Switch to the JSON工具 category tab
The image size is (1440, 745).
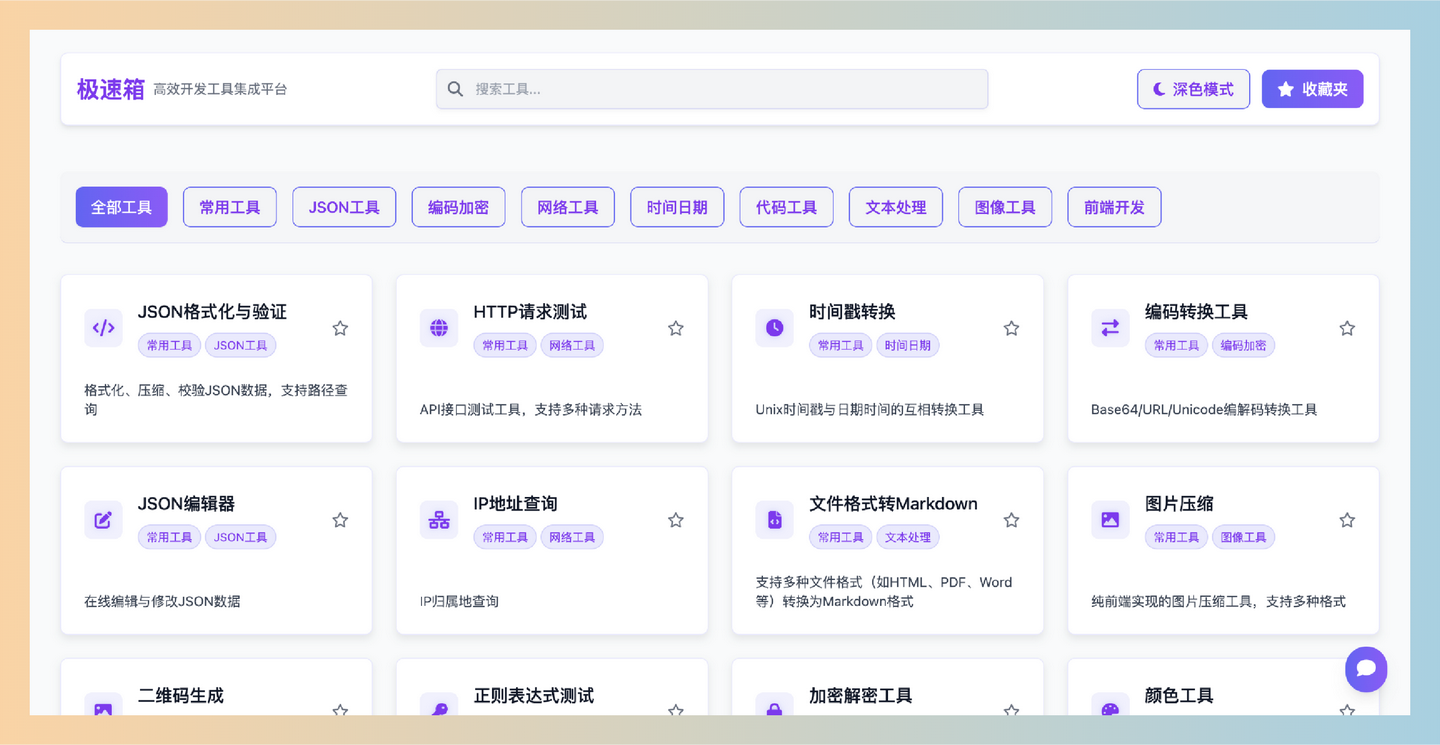pos(344,207)
